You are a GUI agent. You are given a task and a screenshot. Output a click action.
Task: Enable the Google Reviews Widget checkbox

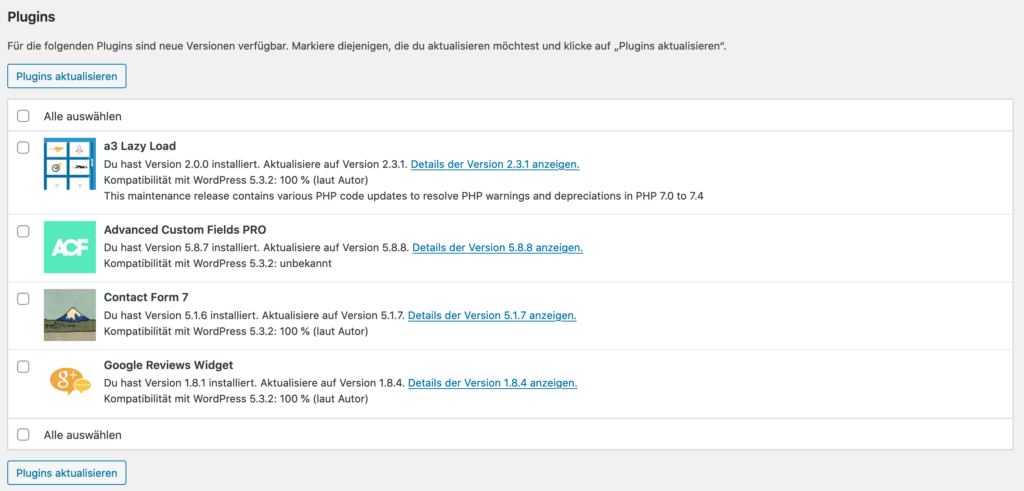[24, 367]
